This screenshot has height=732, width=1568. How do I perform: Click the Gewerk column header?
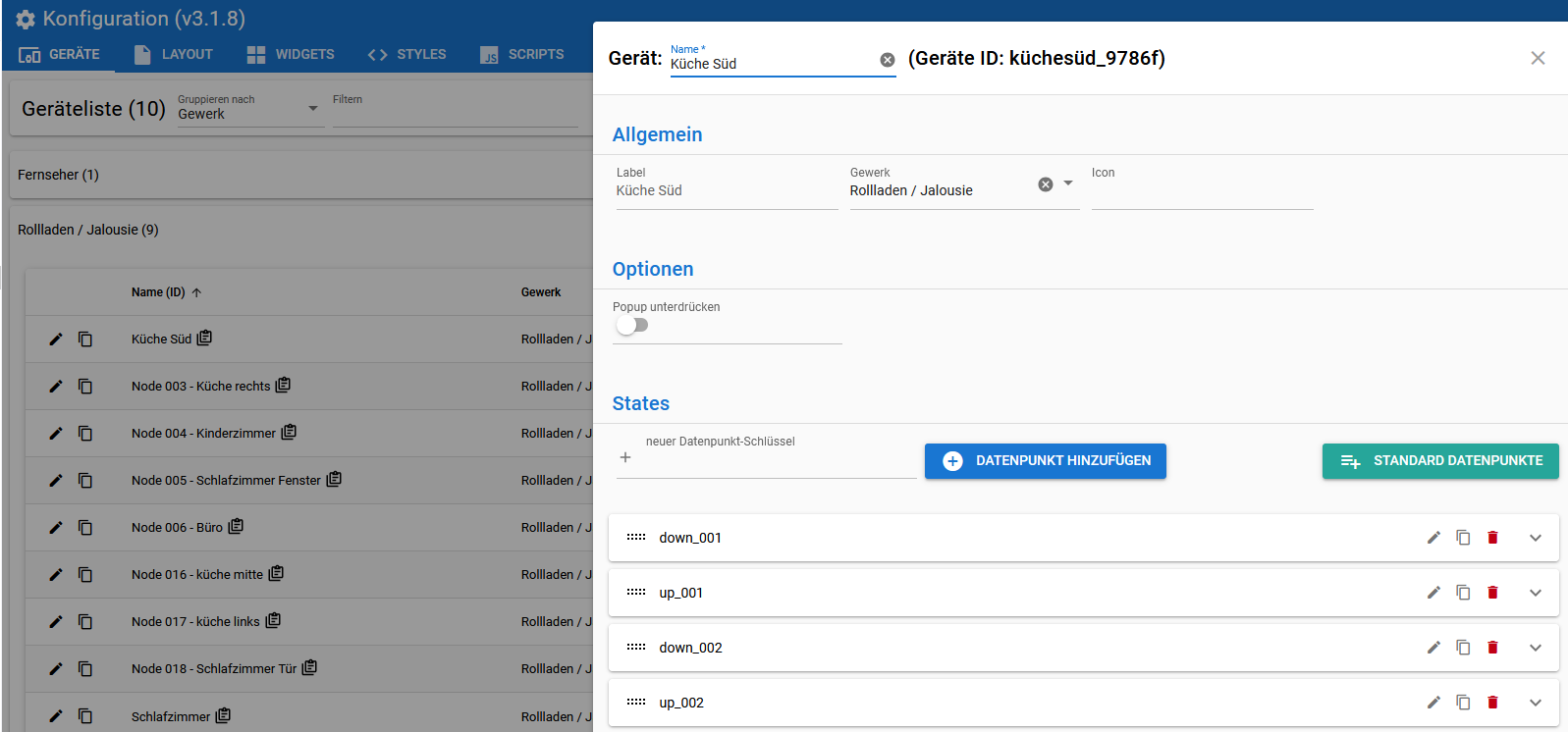click(x=541, y=292)
